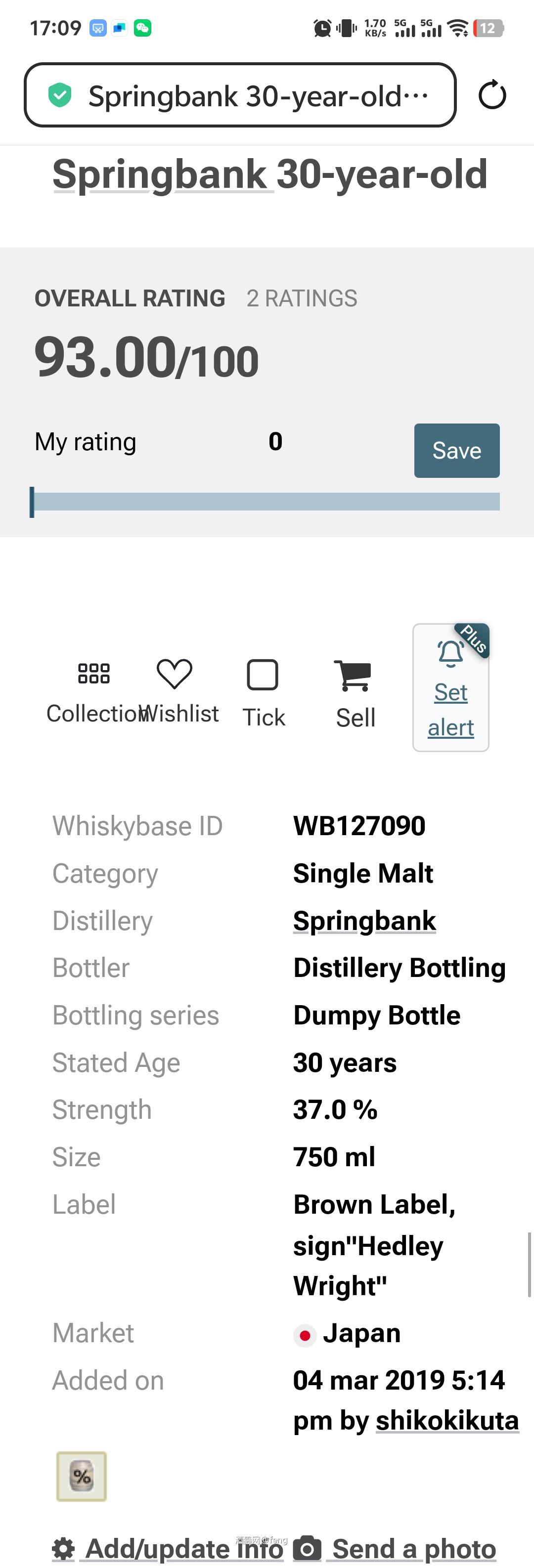Check the Tick box
Image resolution: width=534 pixels, height=1568 pixels.
point(263,675)
